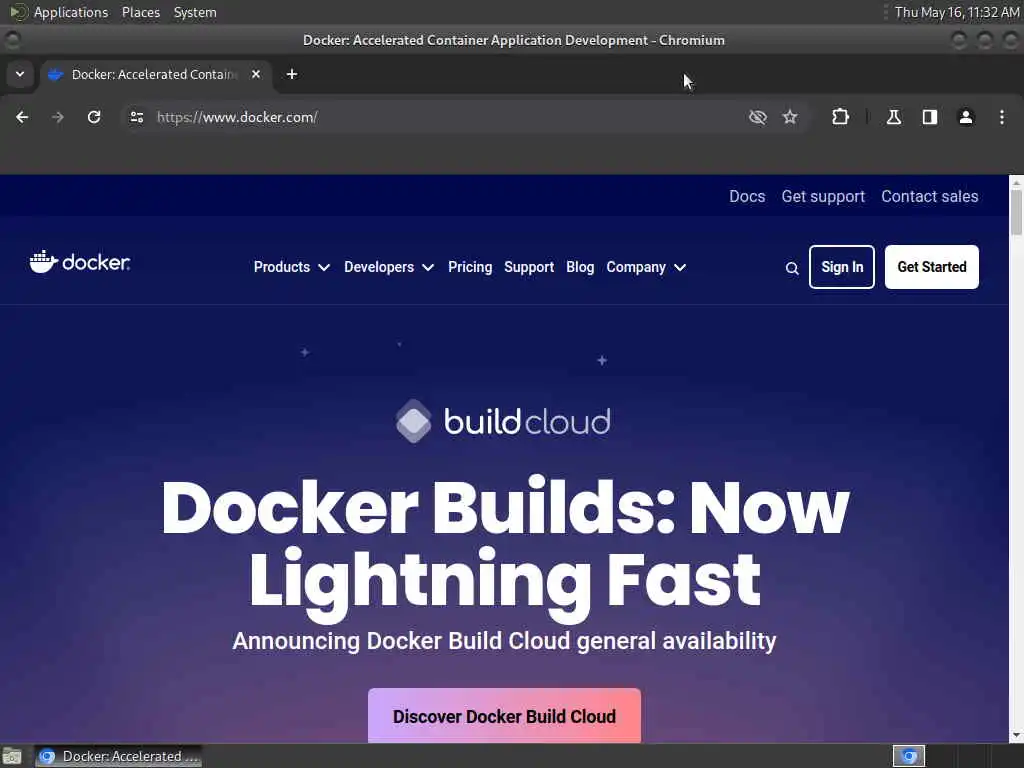Click Discover Docker Build Cloud button
1024x768 pixels.
coord(504,716)
